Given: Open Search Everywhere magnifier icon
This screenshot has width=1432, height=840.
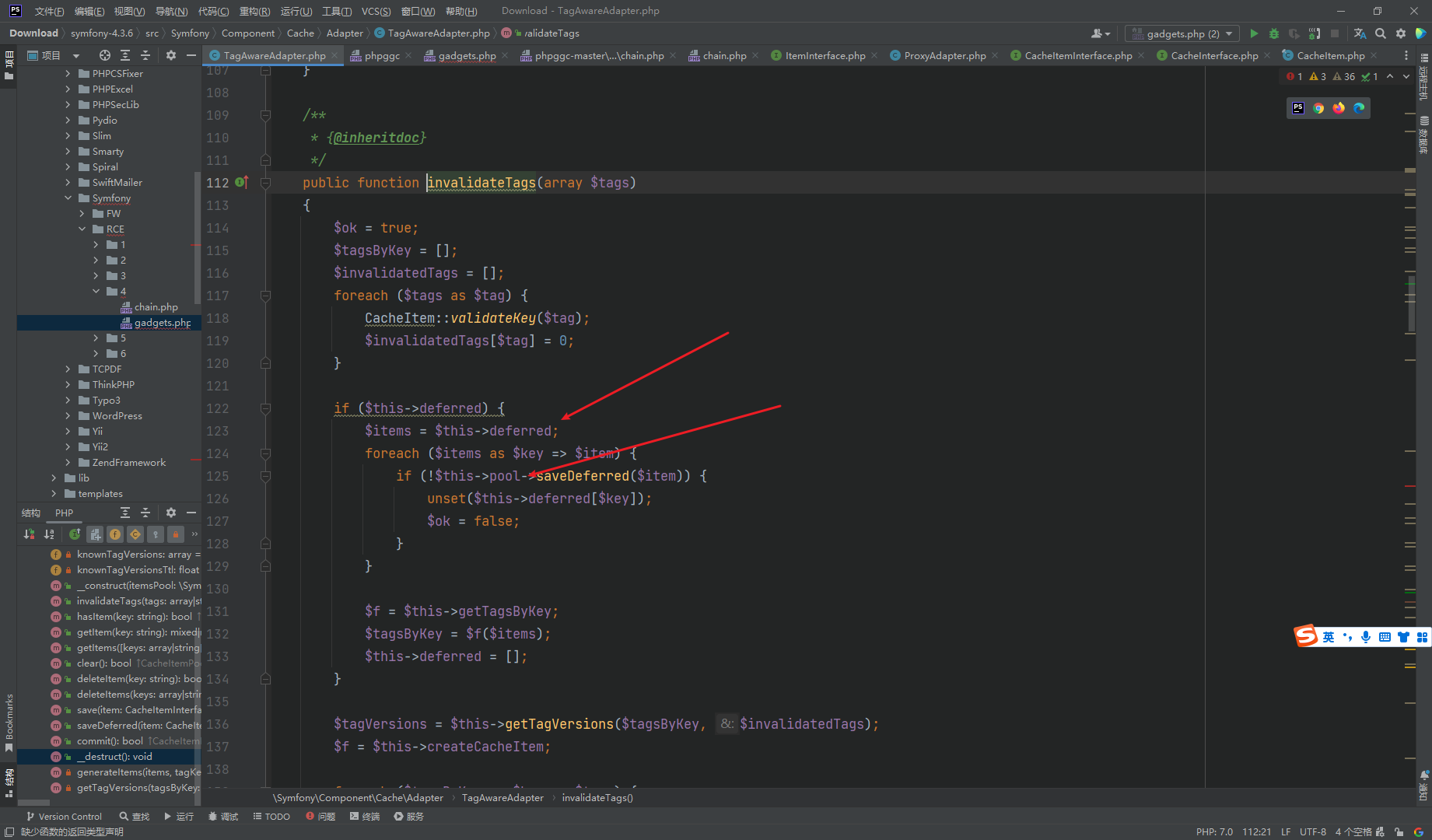Looking at the screenshot, I should pyautogui.click(x=1381, y=33).
